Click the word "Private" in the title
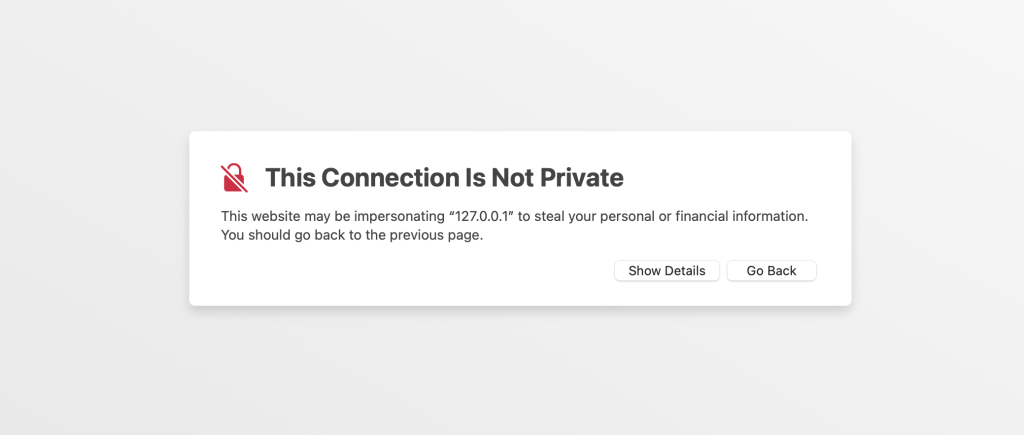This screenshot has width=1024, height=435. (582, 178)
